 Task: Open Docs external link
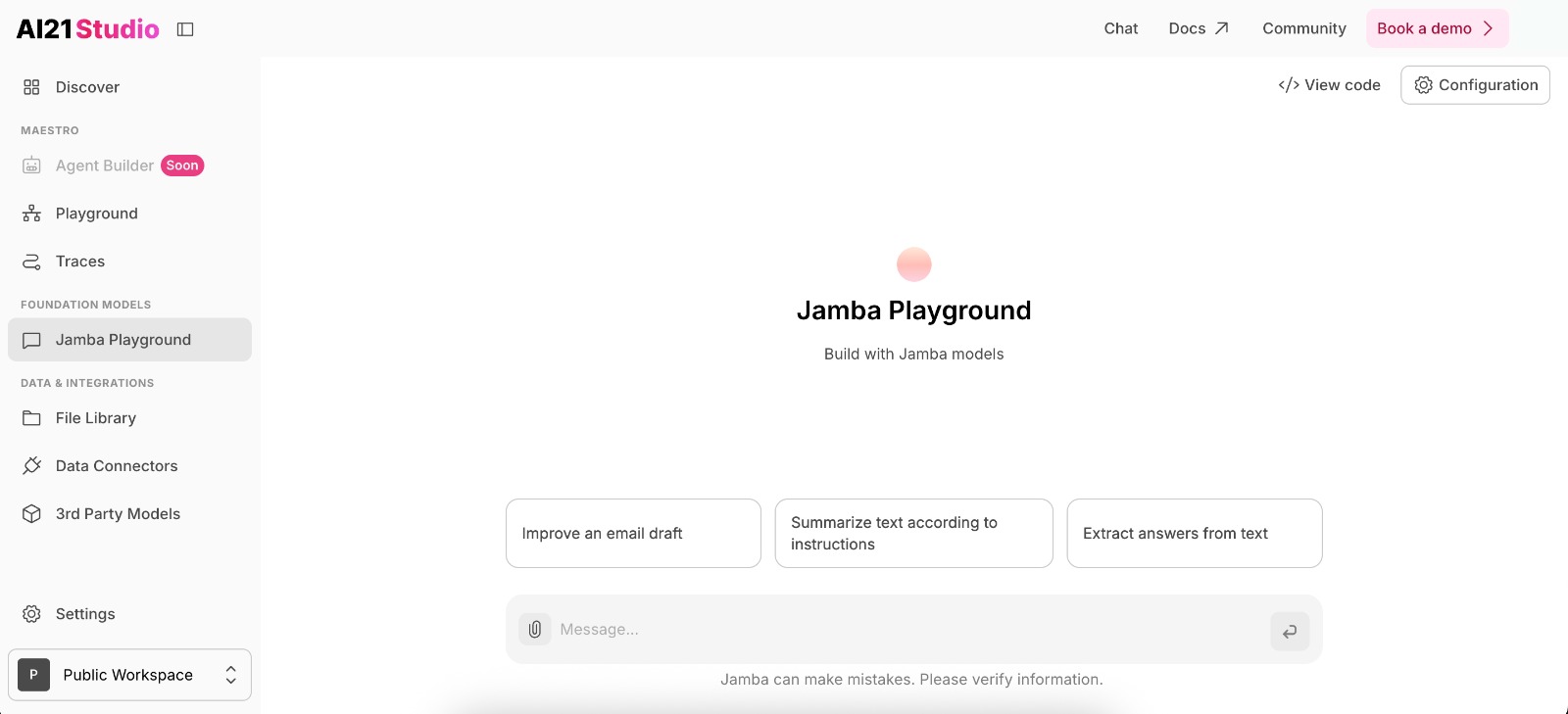point(1198,28)
